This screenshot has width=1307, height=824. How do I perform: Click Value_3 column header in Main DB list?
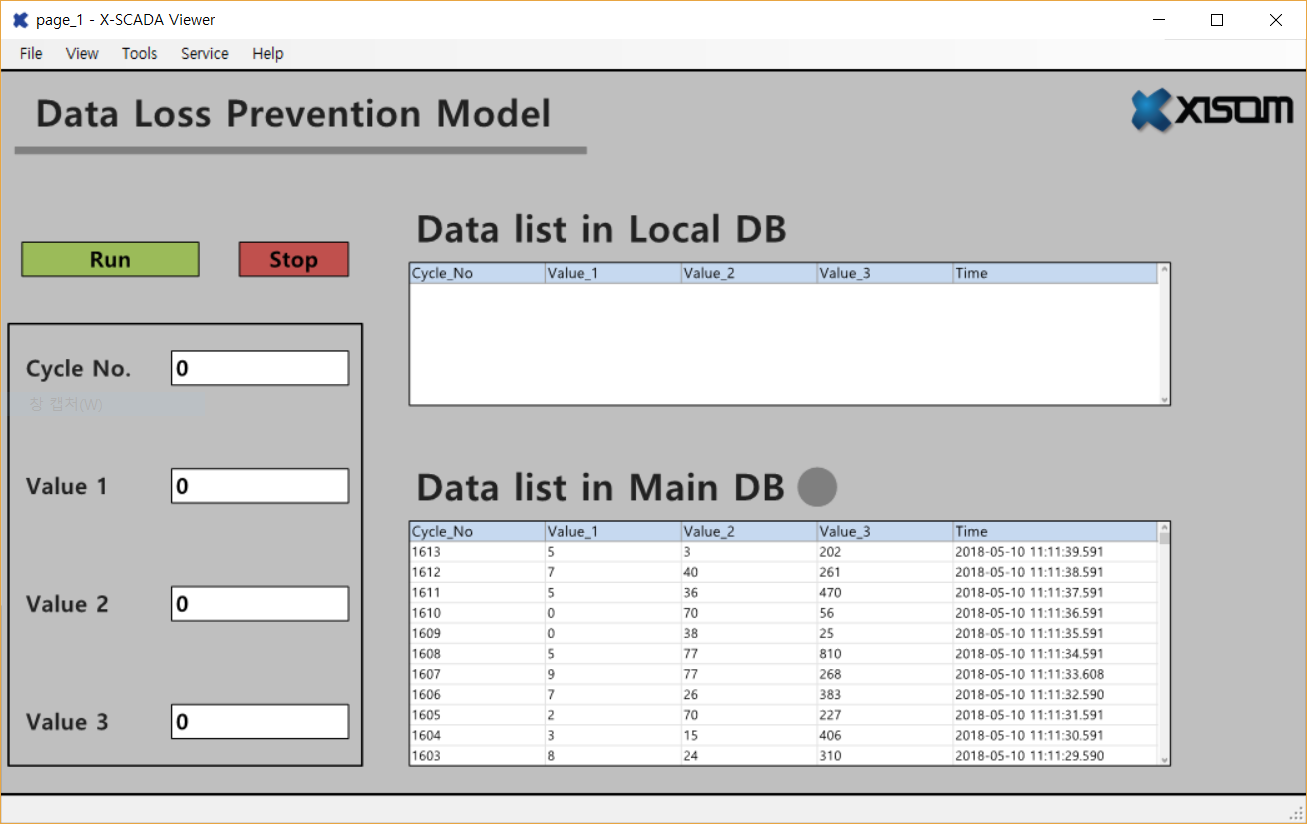pyautogui.click(x=885, y=532)
